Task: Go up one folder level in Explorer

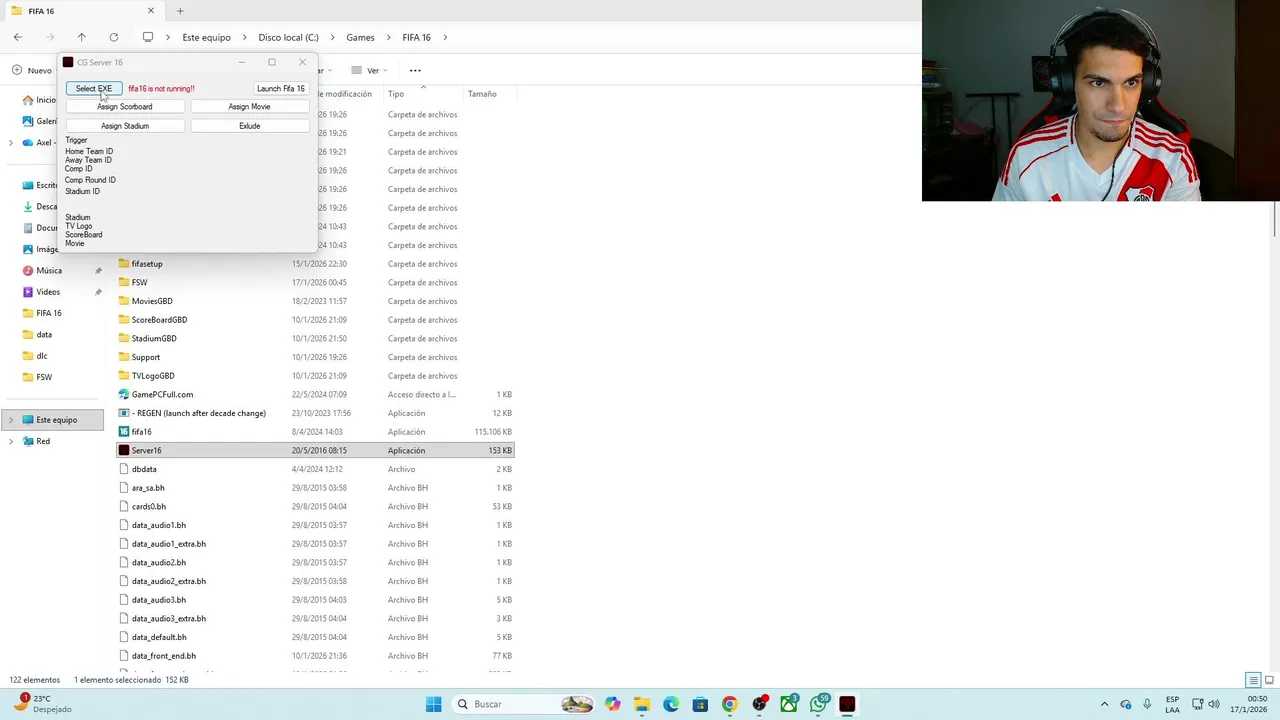Action: tap(82, 37)
